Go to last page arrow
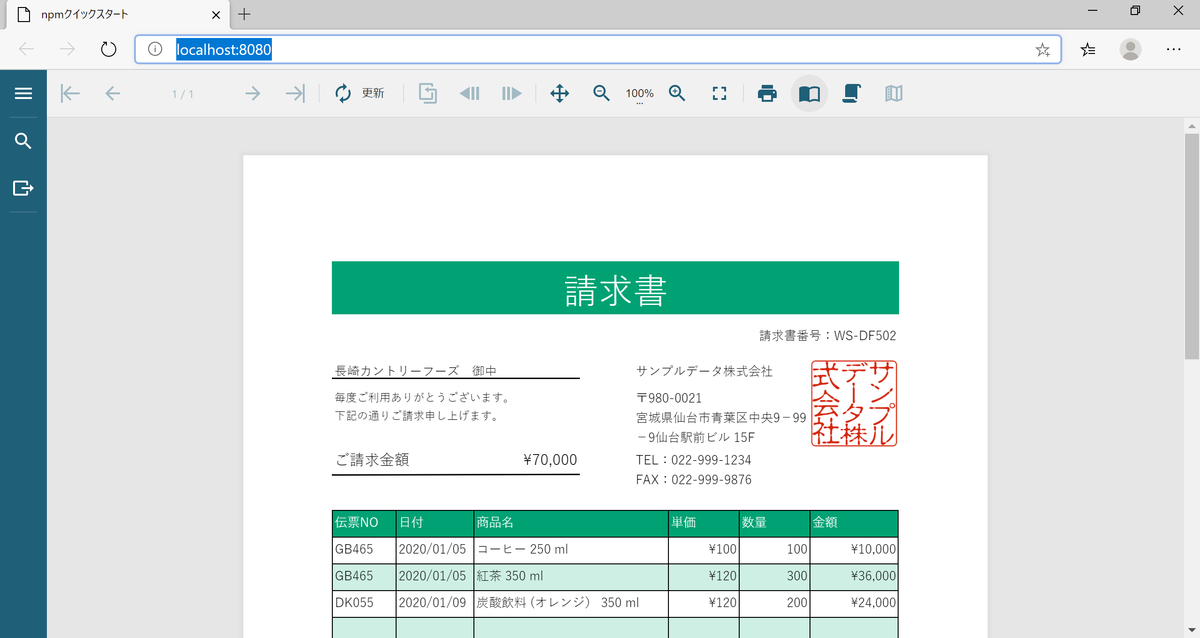1200x638 pixels. [x=295, y=93]
